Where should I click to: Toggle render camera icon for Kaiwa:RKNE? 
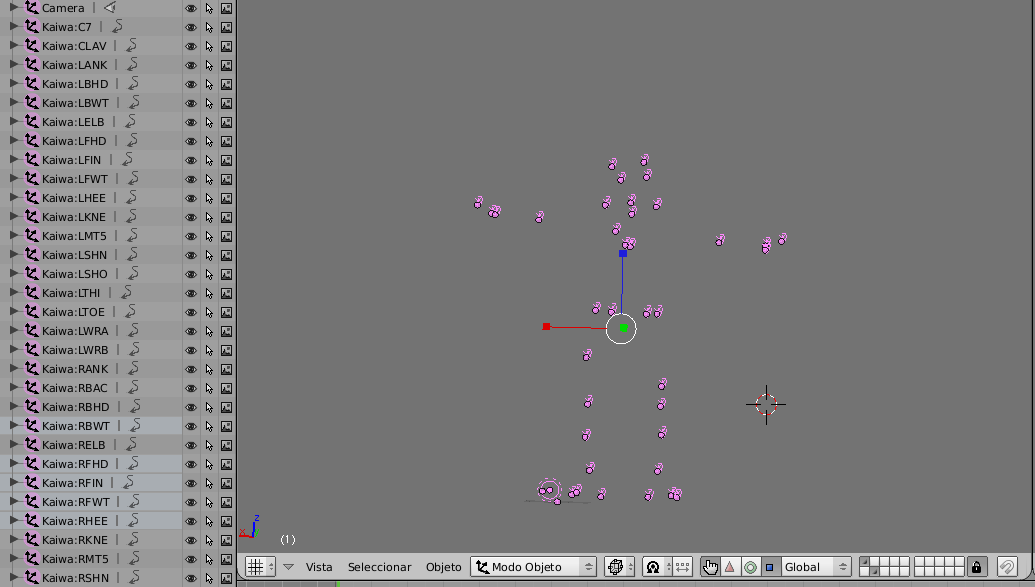point(226,539)
